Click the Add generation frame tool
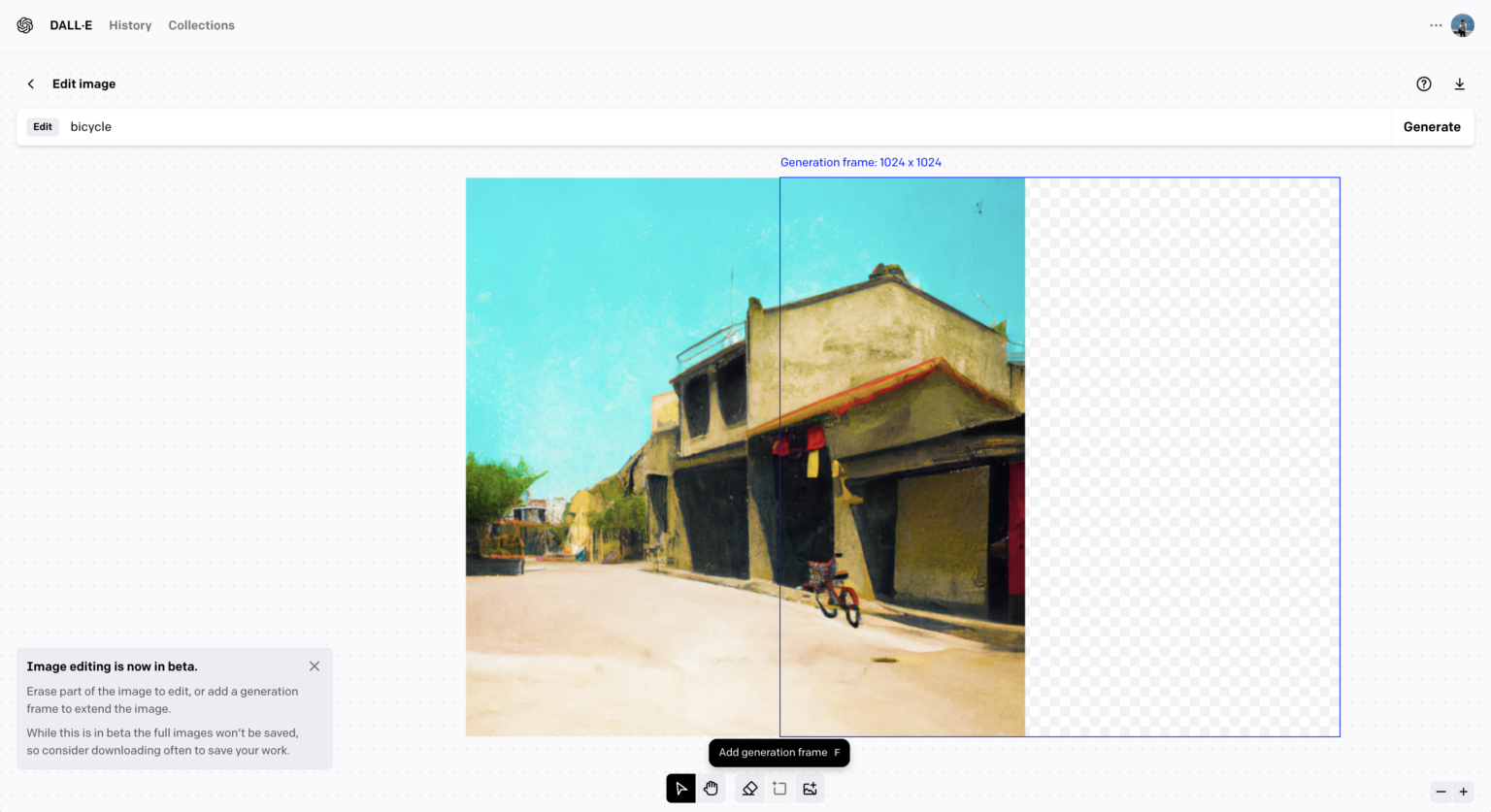Viewport: 1491px width, 812px height. (779, 789)
